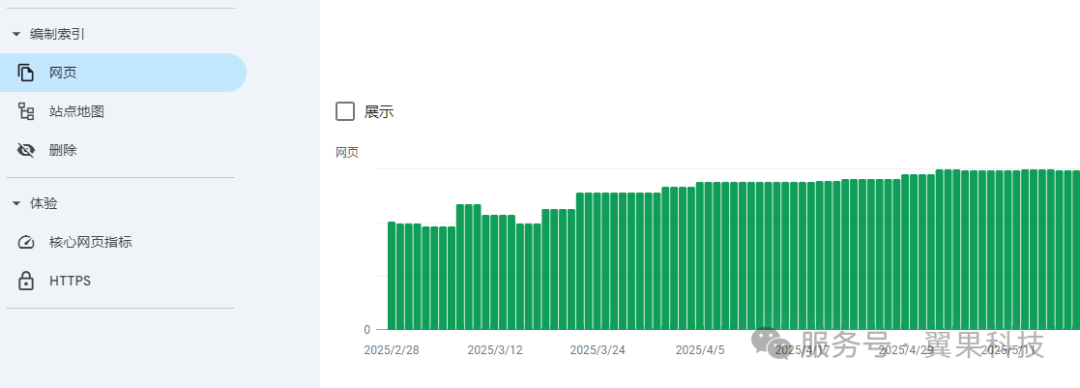
Task: Click the sitemap tree icon
Action: click(26, 112)
